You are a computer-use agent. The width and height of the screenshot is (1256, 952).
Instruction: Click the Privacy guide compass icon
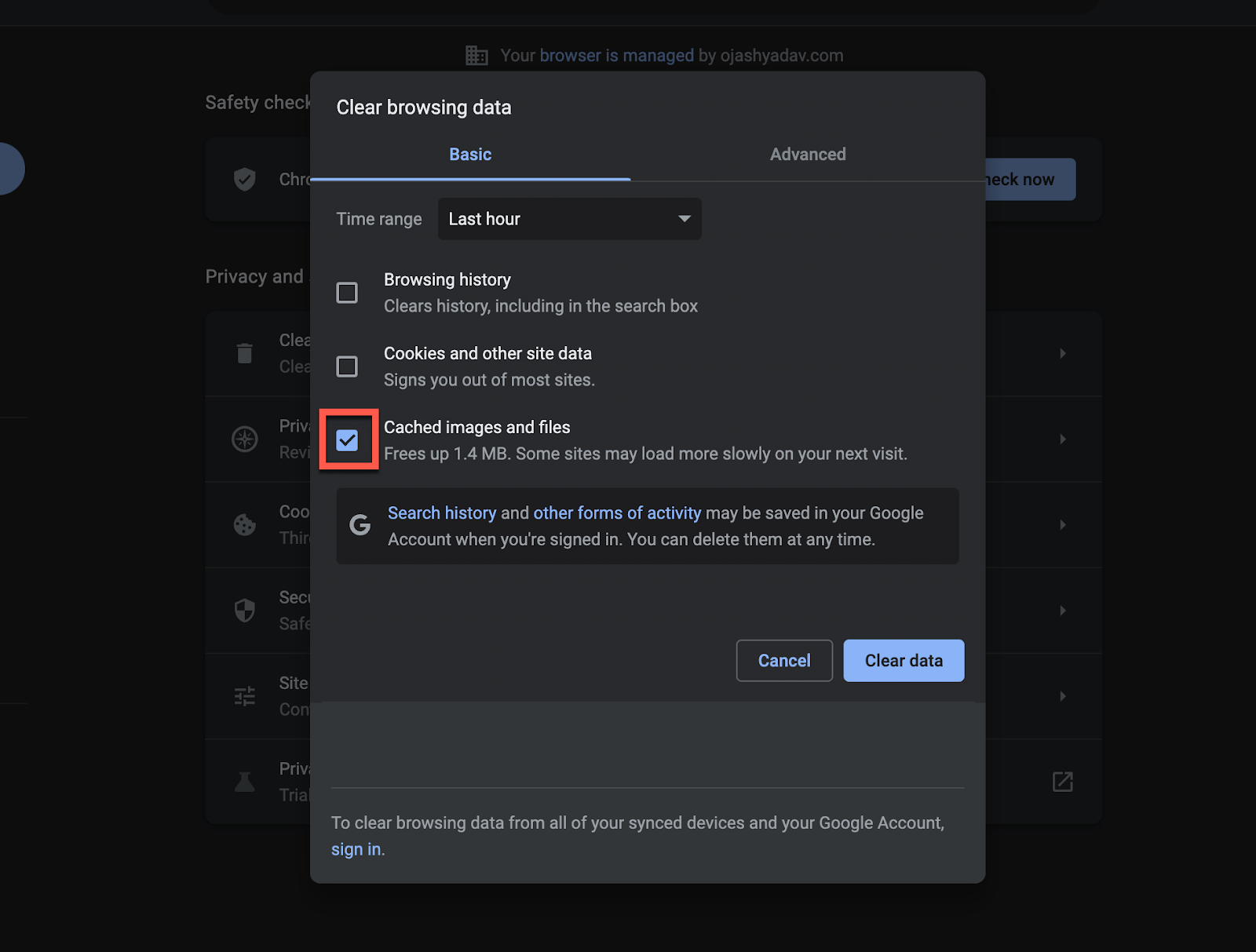point(245,439)
